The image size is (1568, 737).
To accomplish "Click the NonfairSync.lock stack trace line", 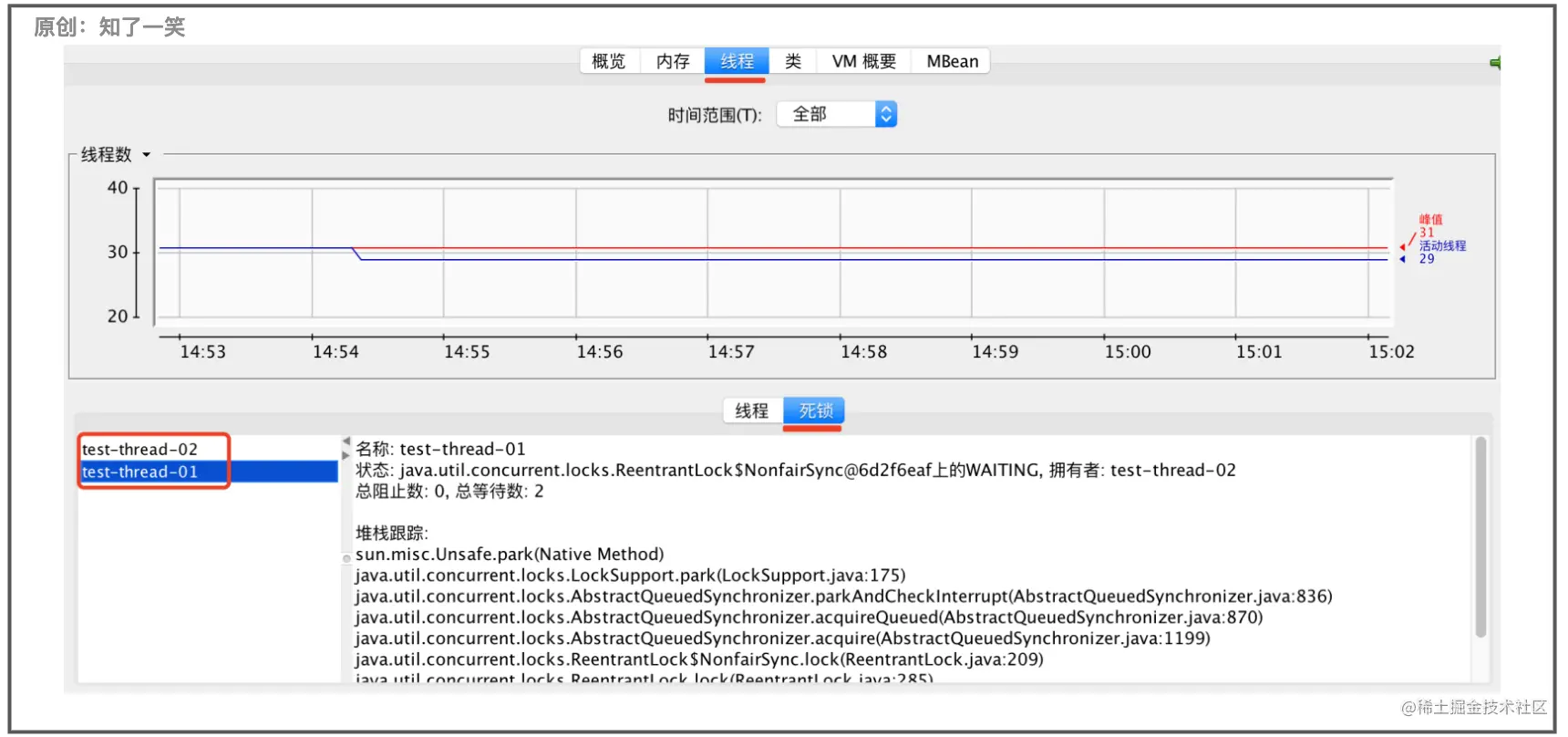I will click(x=699, y=659).
